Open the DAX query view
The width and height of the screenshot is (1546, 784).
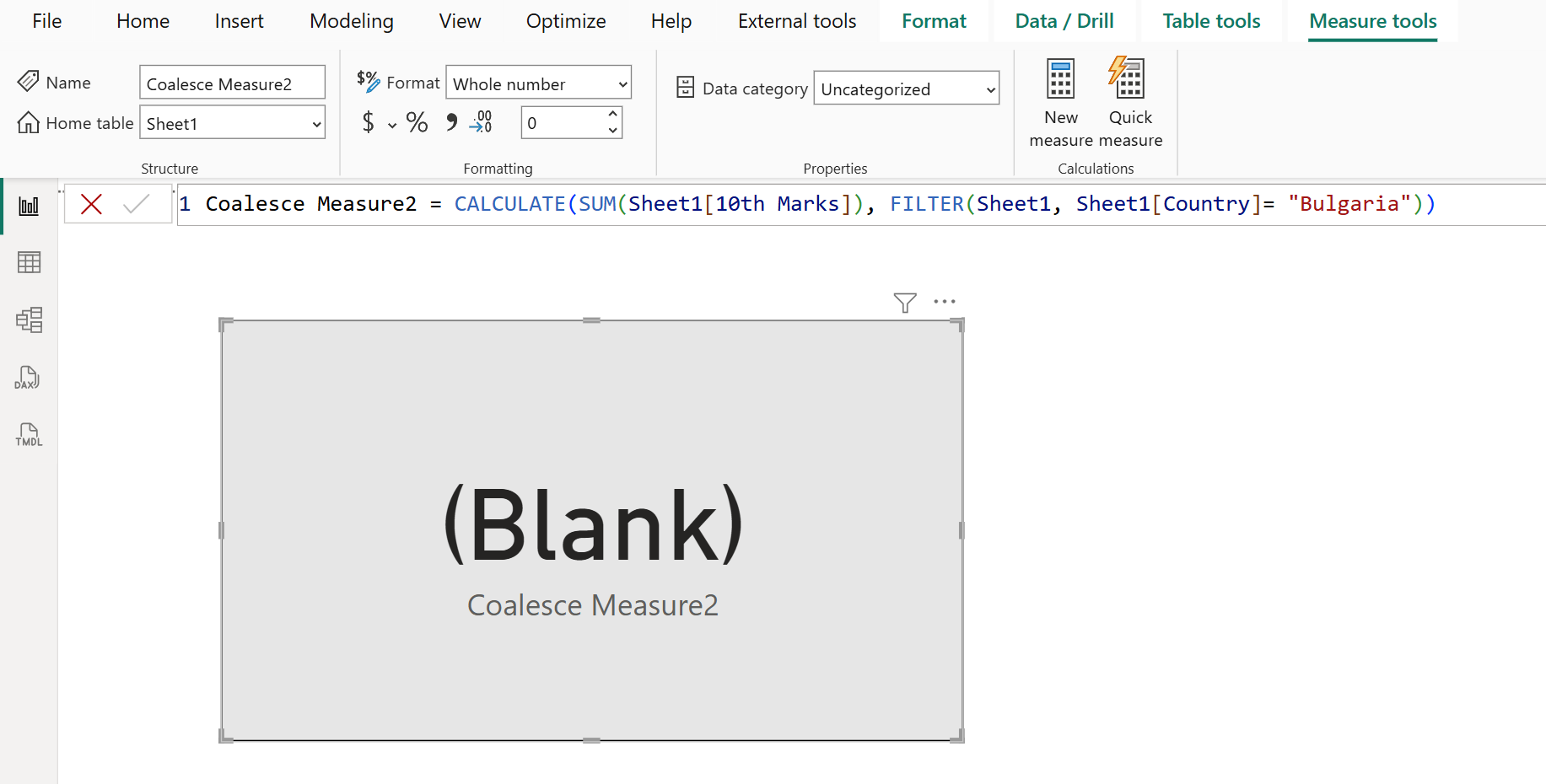coord(28,377)
